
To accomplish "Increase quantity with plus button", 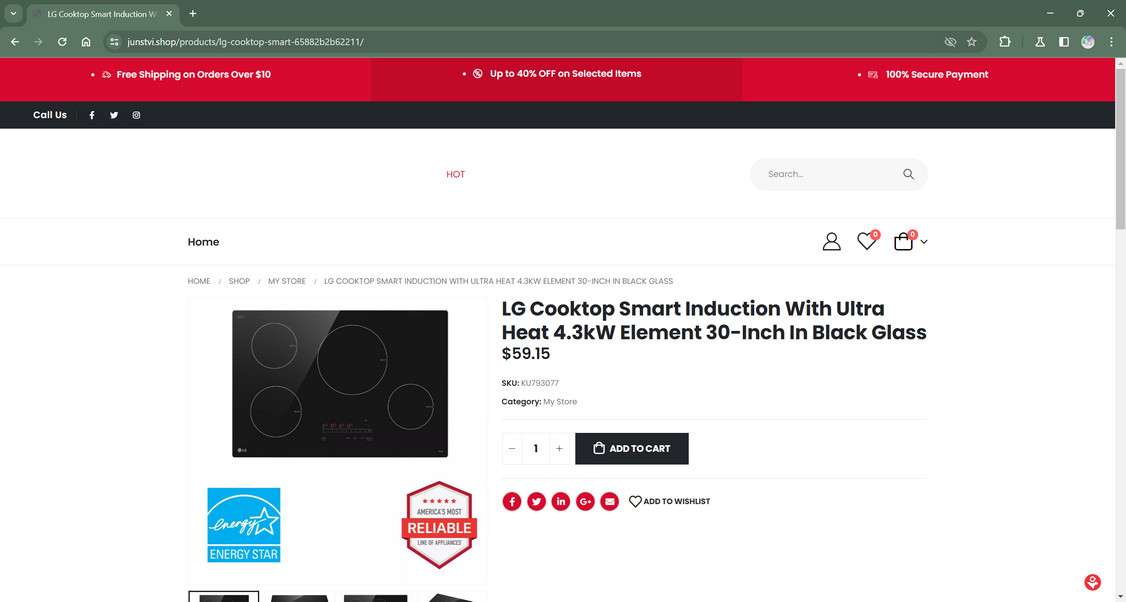I will tap(559, 448).
